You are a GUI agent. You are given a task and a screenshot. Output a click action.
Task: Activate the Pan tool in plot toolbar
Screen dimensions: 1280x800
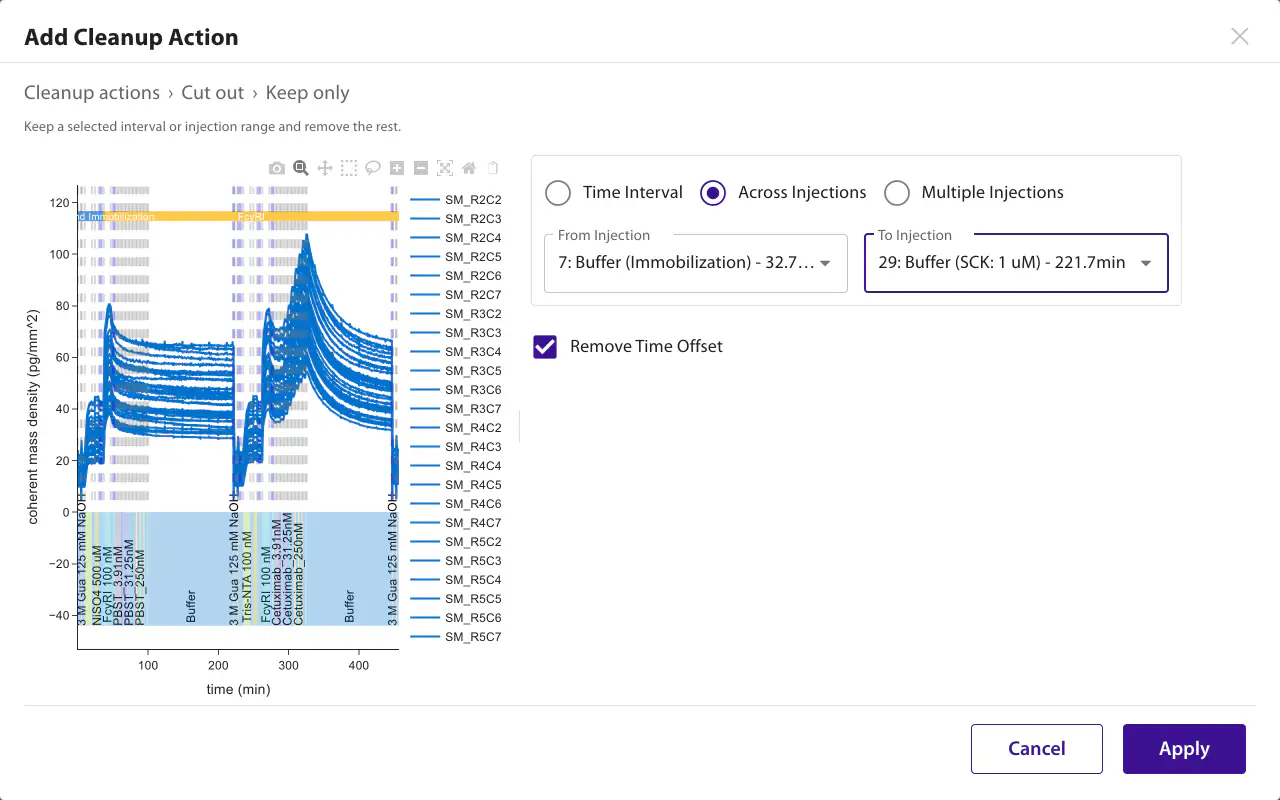[x=325, y=168]
